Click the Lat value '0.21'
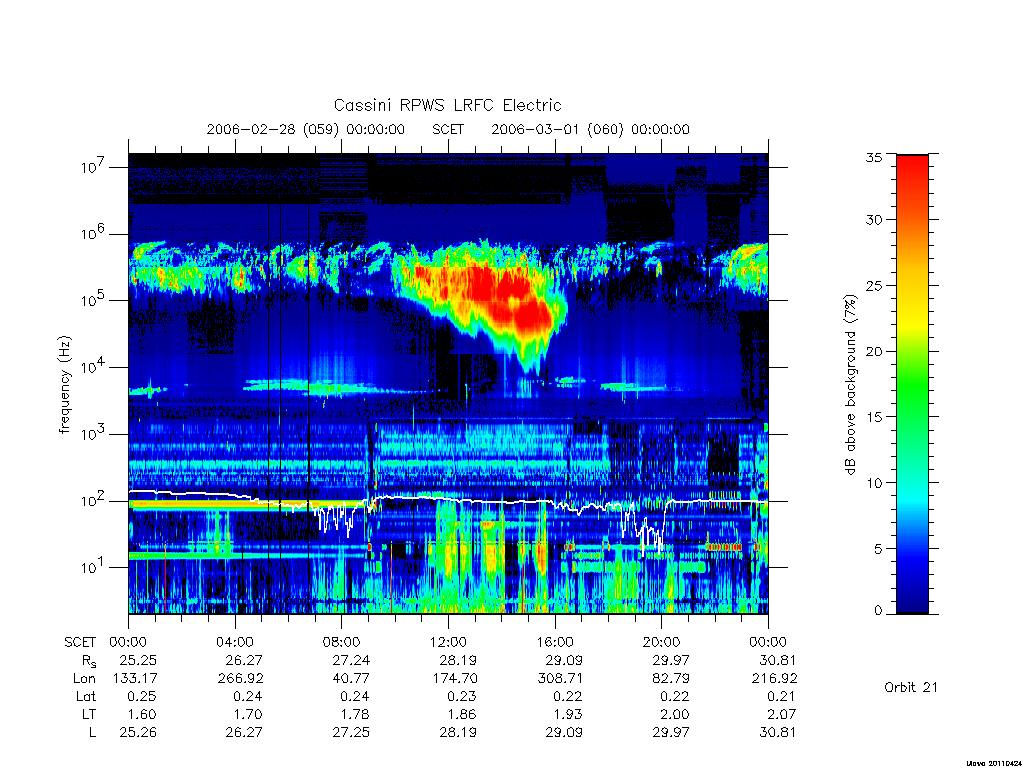Screen dimensions: 1024x768 [781, 697]
